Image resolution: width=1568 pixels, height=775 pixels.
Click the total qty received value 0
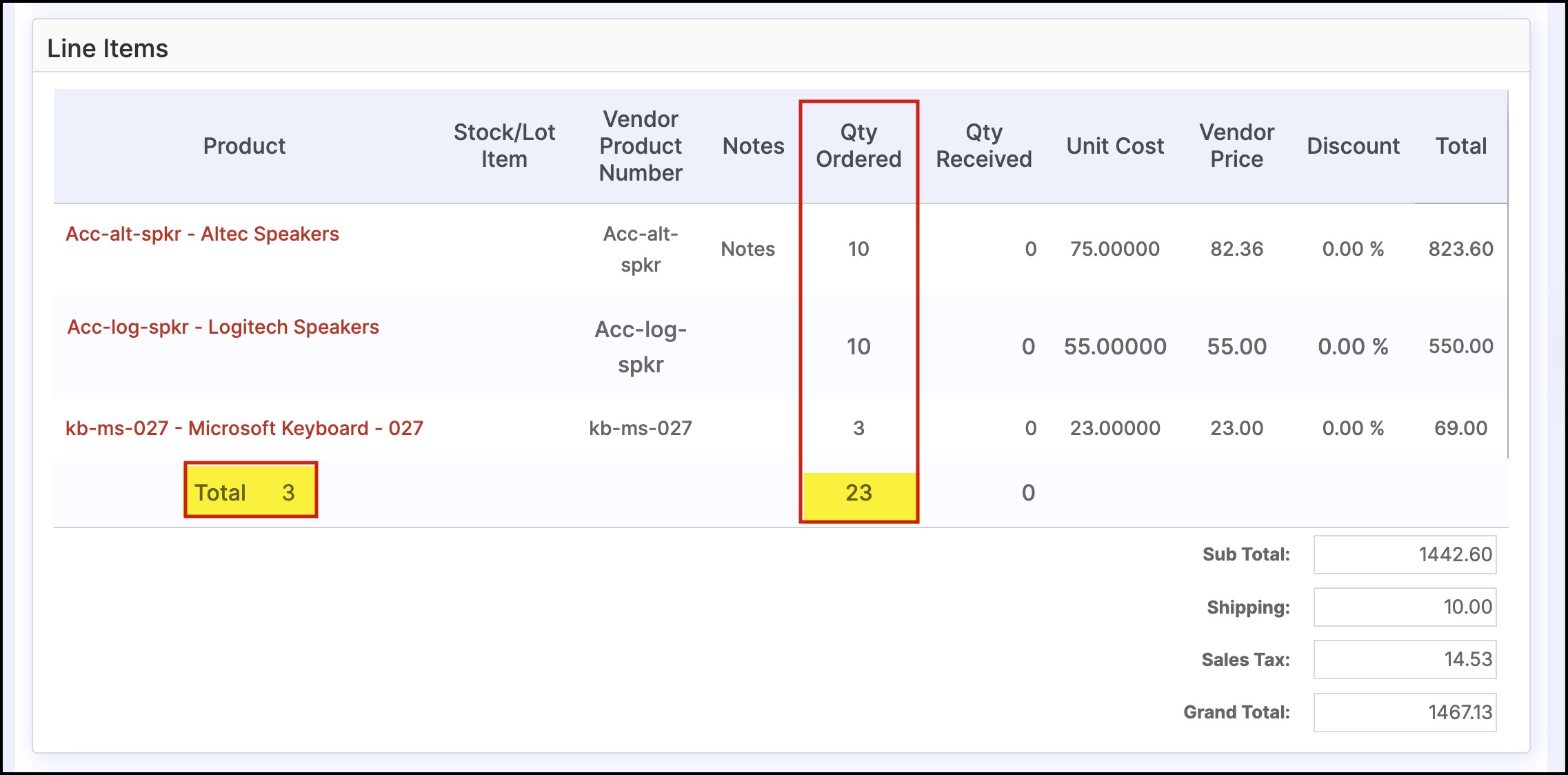coord(1028,493)
